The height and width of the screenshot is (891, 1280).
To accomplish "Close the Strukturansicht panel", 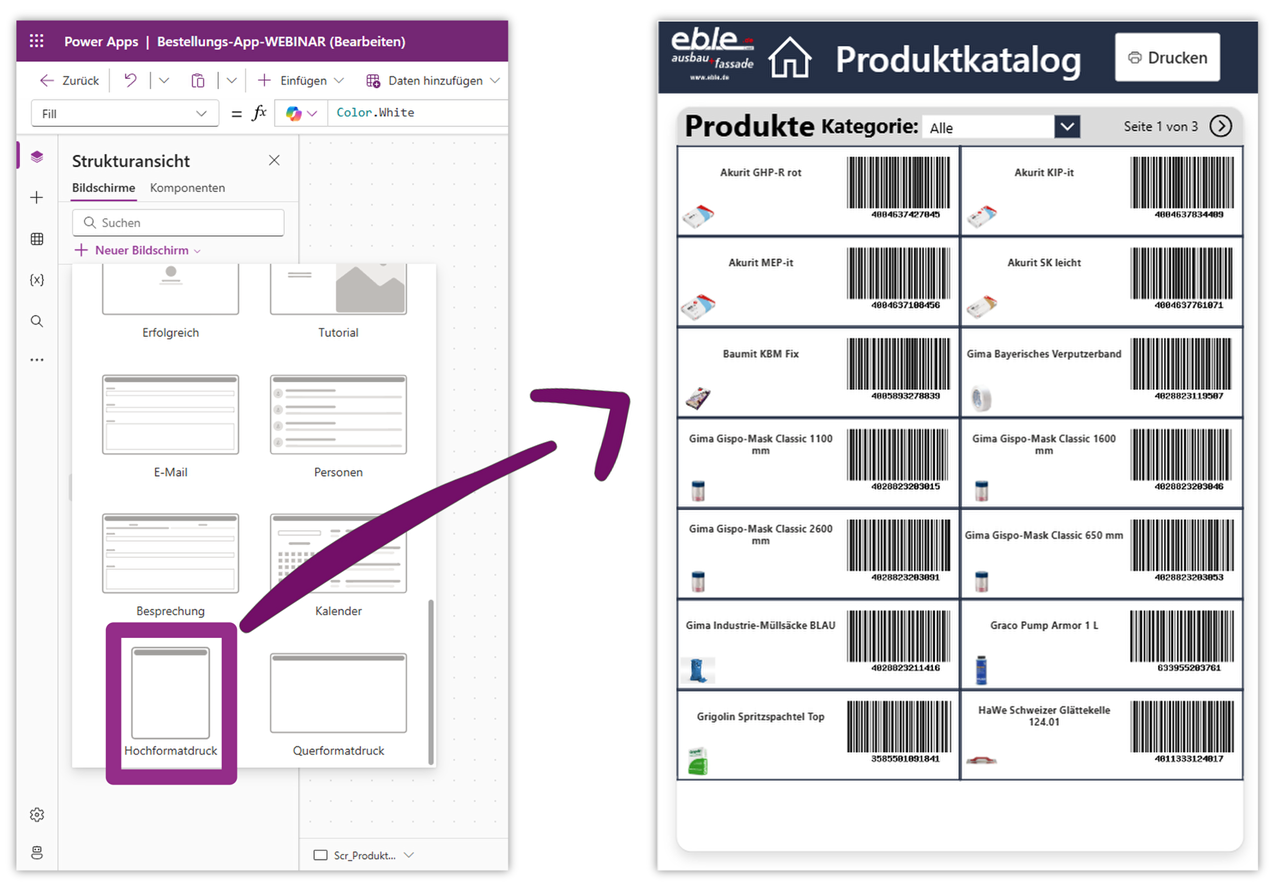I will point(274,160).
